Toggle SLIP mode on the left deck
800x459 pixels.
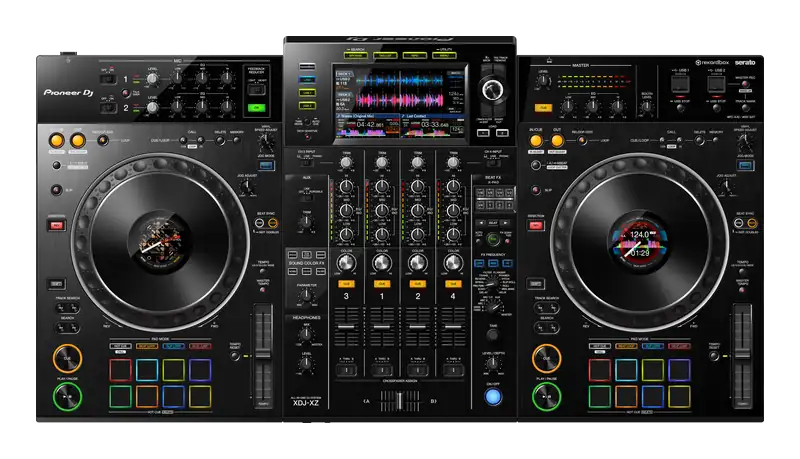coord(57,190)
